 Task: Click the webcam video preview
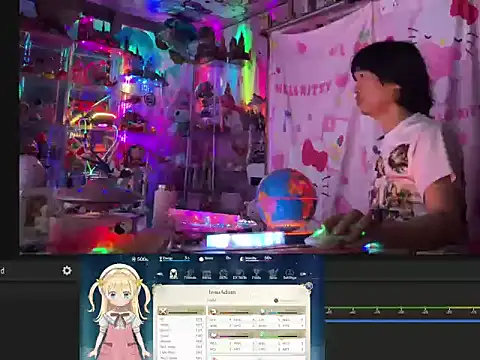pyautogui.click(x=249, y=127)
